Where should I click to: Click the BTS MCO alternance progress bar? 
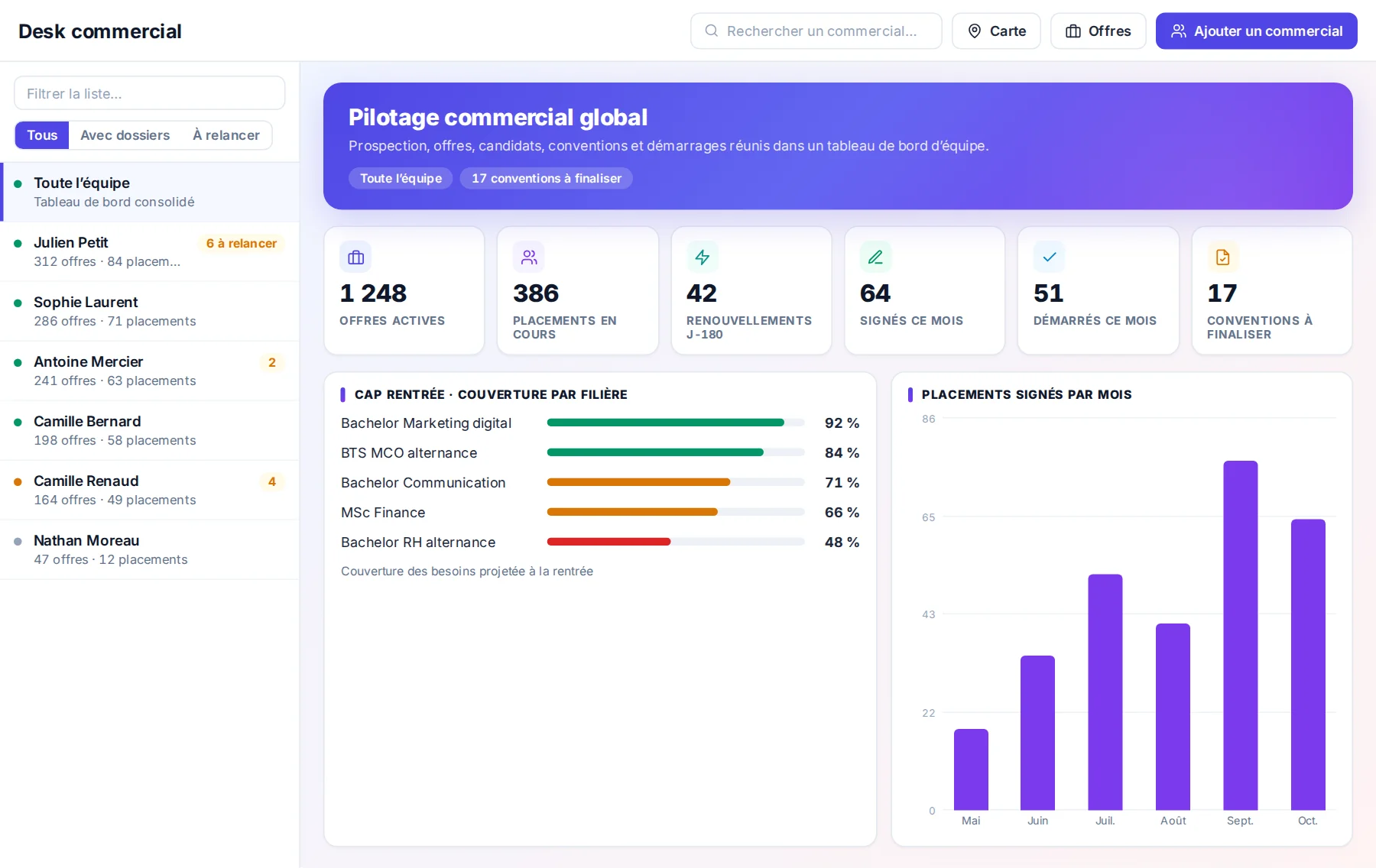point(676,452)
